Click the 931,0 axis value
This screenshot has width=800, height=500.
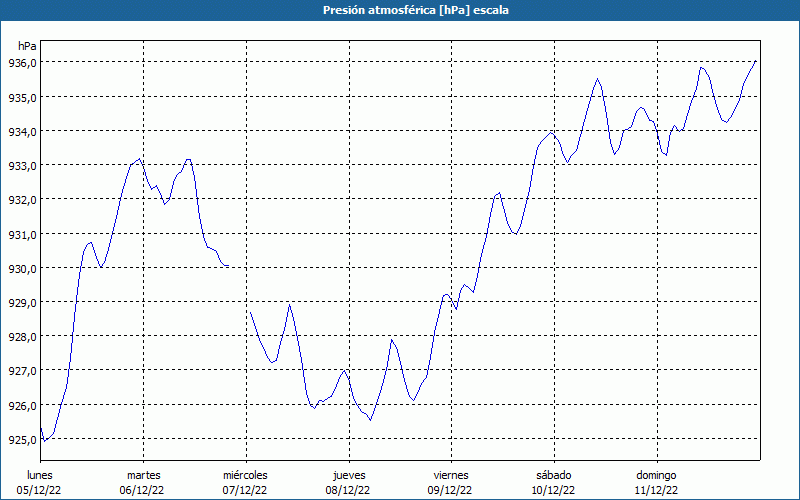(x=22, y=235)
